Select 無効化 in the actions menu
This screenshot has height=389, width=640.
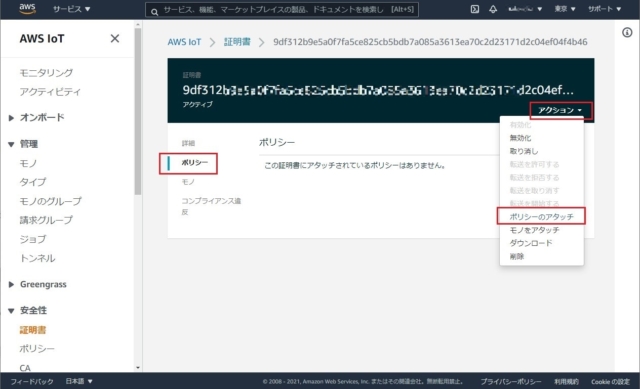pos(520,138)
